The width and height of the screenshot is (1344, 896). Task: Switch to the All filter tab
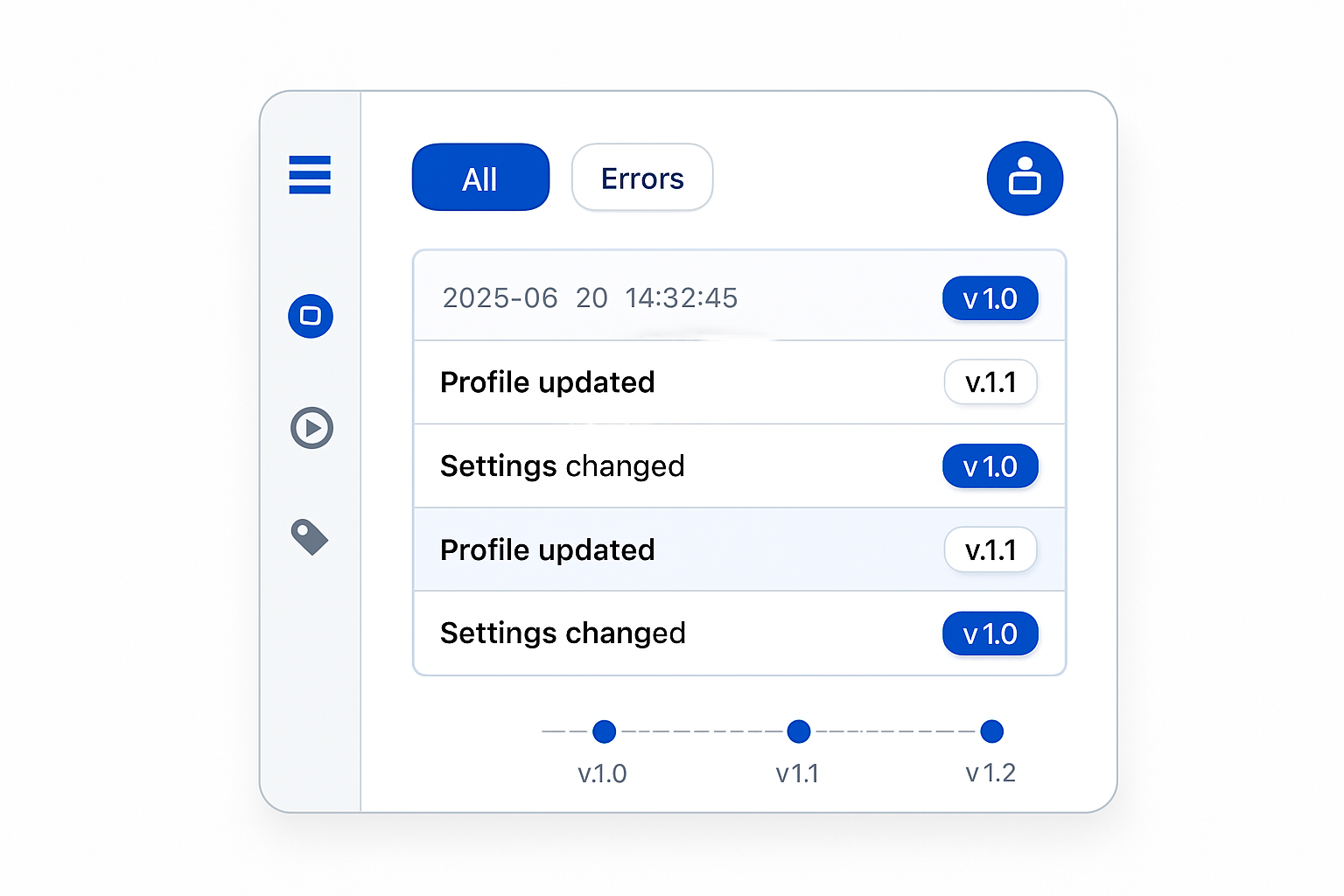pos(480,178)
